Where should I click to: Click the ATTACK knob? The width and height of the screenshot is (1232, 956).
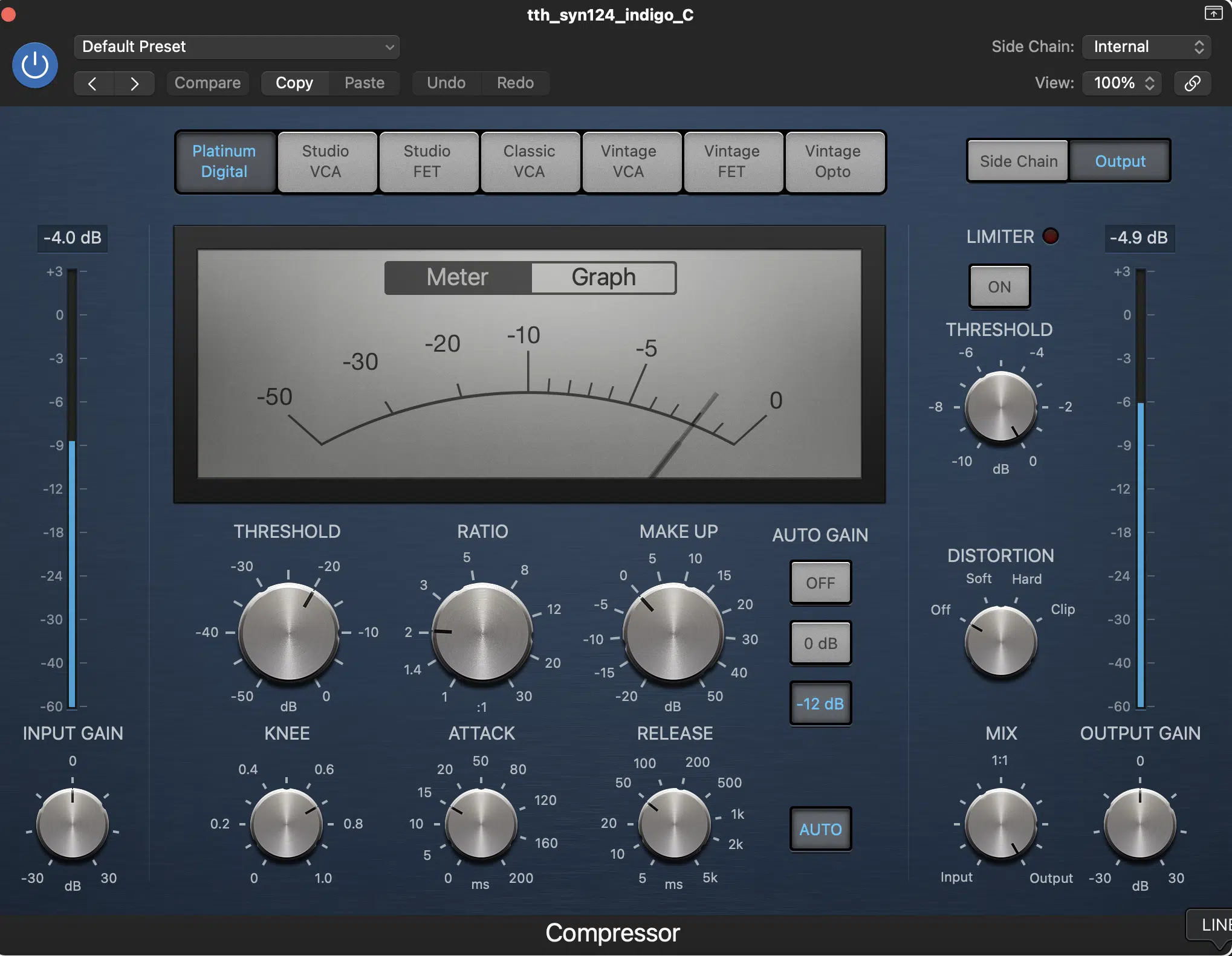coord(481,824)
